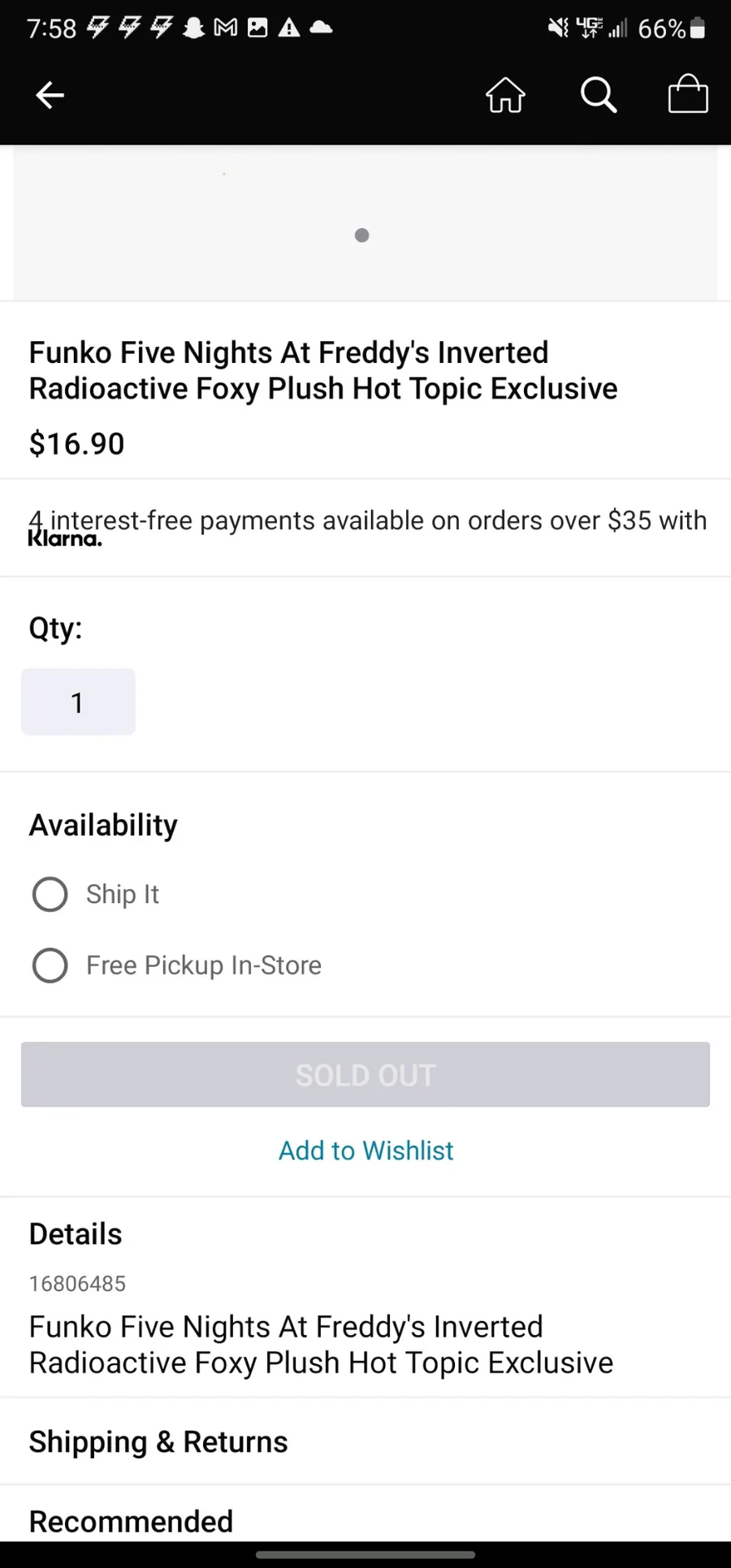The width and height of the screenshot is (731, 1568).
Task: Tap the bottom navigation gesture bar
Action: coord(365,1555)
